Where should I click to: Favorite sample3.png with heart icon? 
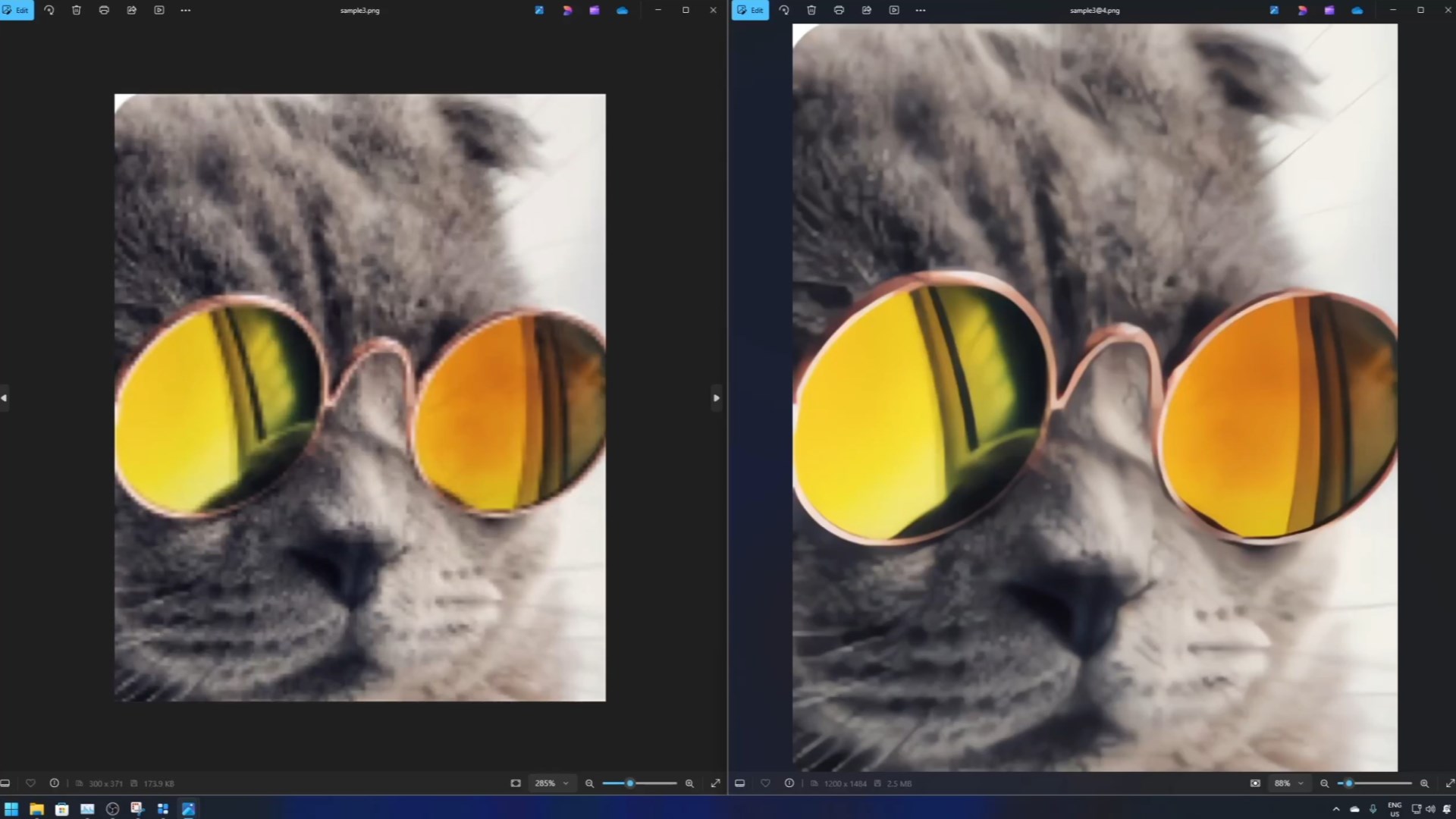coord(30,783)
